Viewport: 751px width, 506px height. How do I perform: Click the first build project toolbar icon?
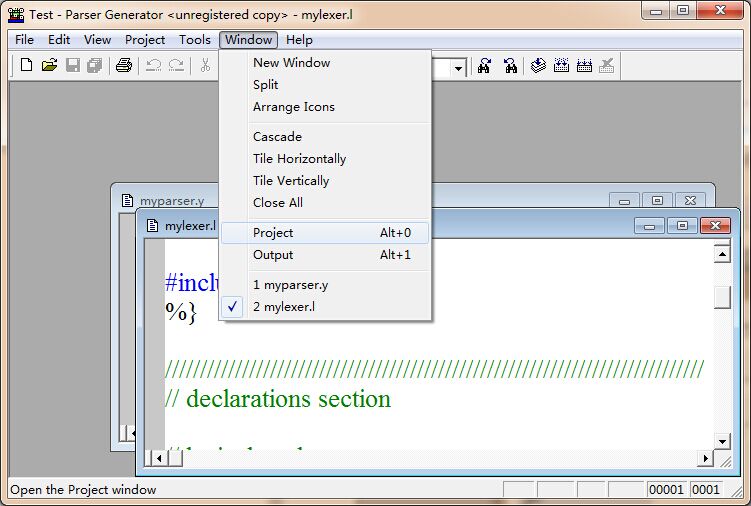click(x=561, y=65)
